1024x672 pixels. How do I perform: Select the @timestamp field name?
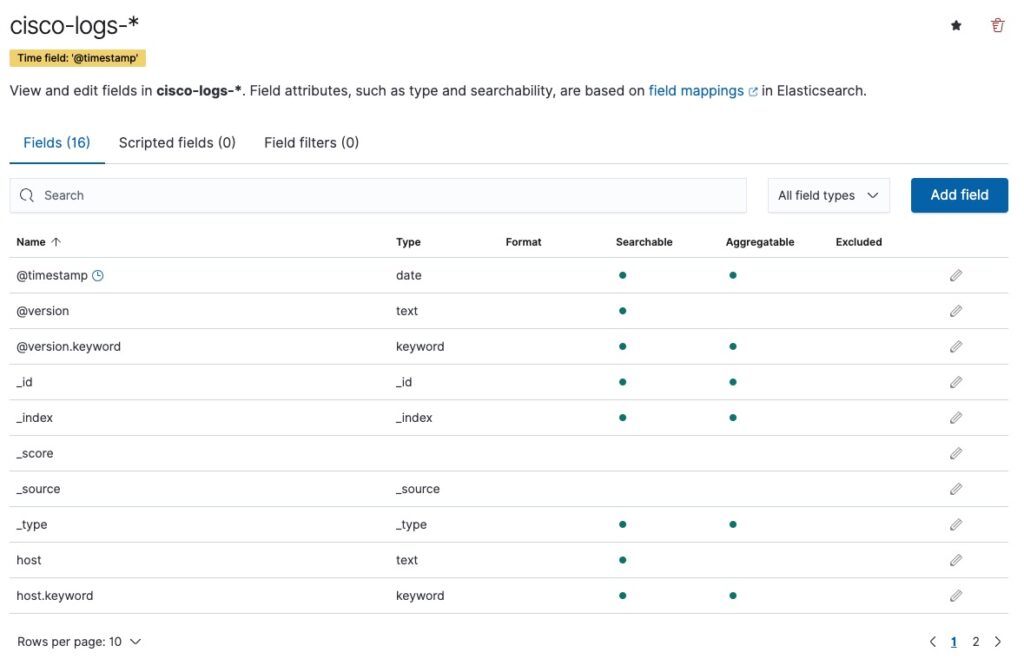click(x=52, y=276)
